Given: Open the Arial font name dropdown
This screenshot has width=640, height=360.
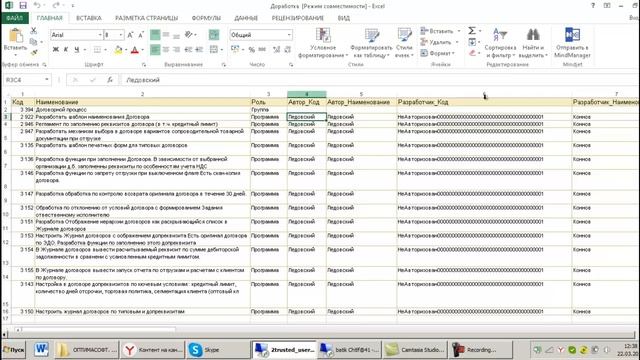Looking at the screenshot, I should [x=100, y=35].
